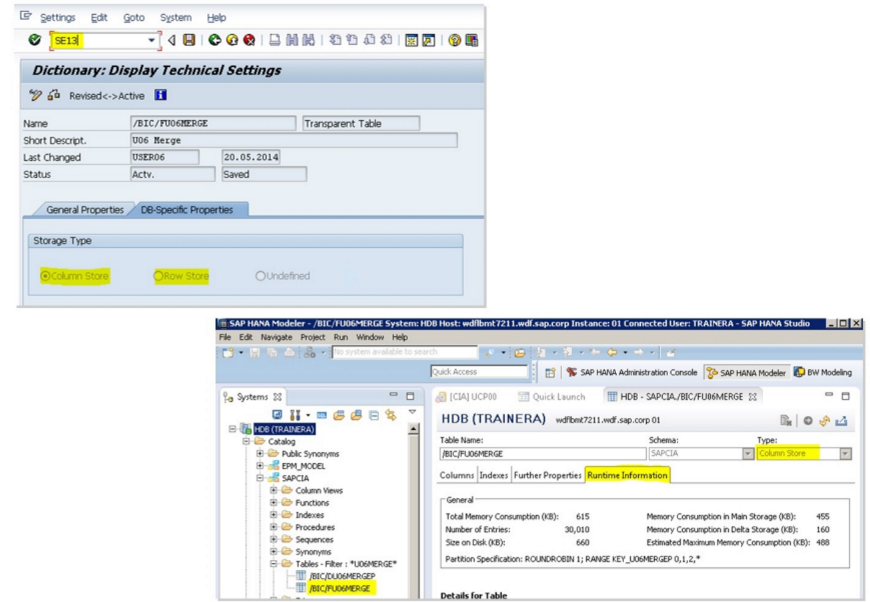Switch to the Runtime Information tab

(627, 475)
